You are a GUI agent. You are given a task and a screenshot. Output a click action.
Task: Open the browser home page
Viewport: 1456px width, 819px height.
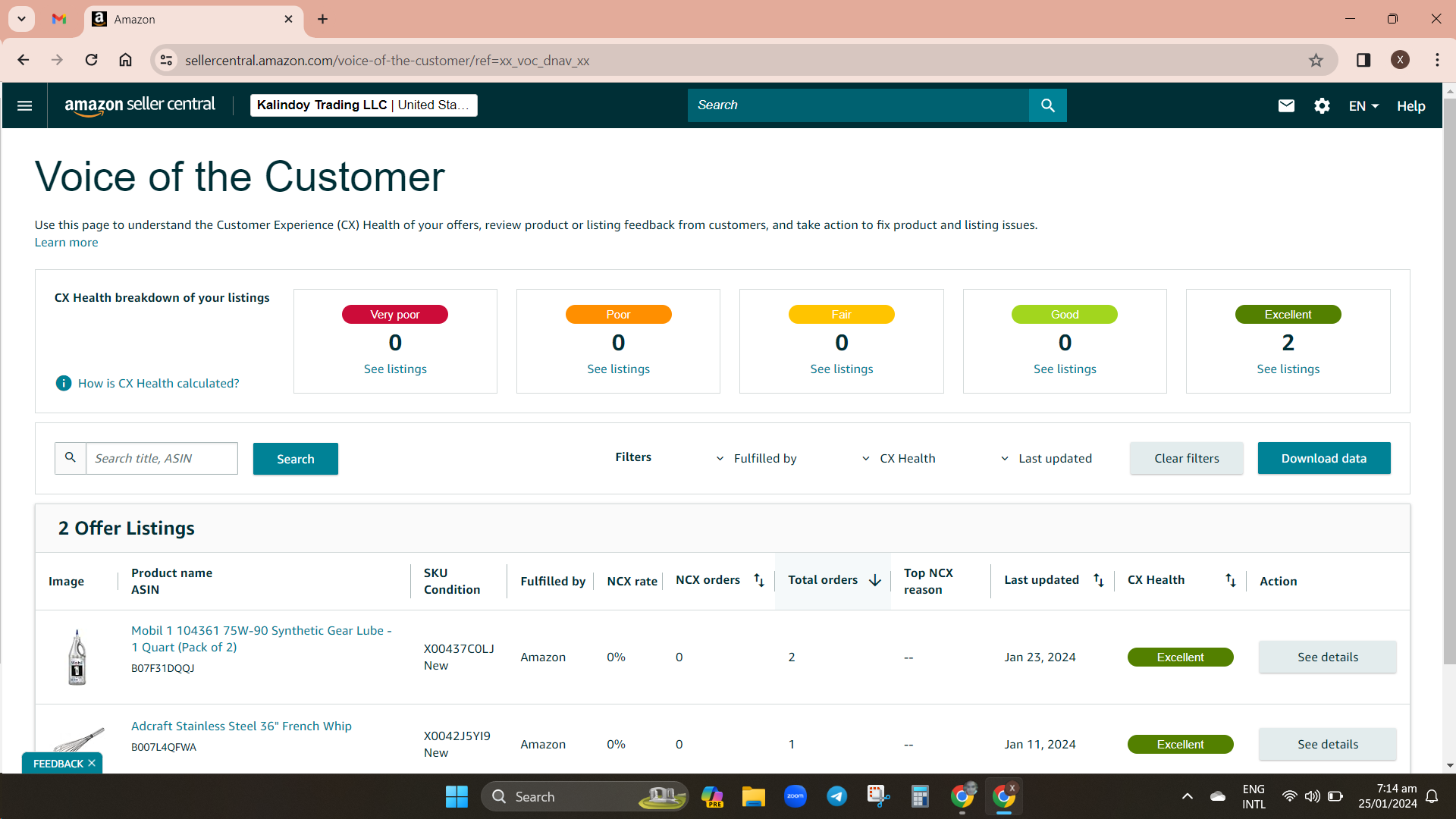tap(126, 60)
